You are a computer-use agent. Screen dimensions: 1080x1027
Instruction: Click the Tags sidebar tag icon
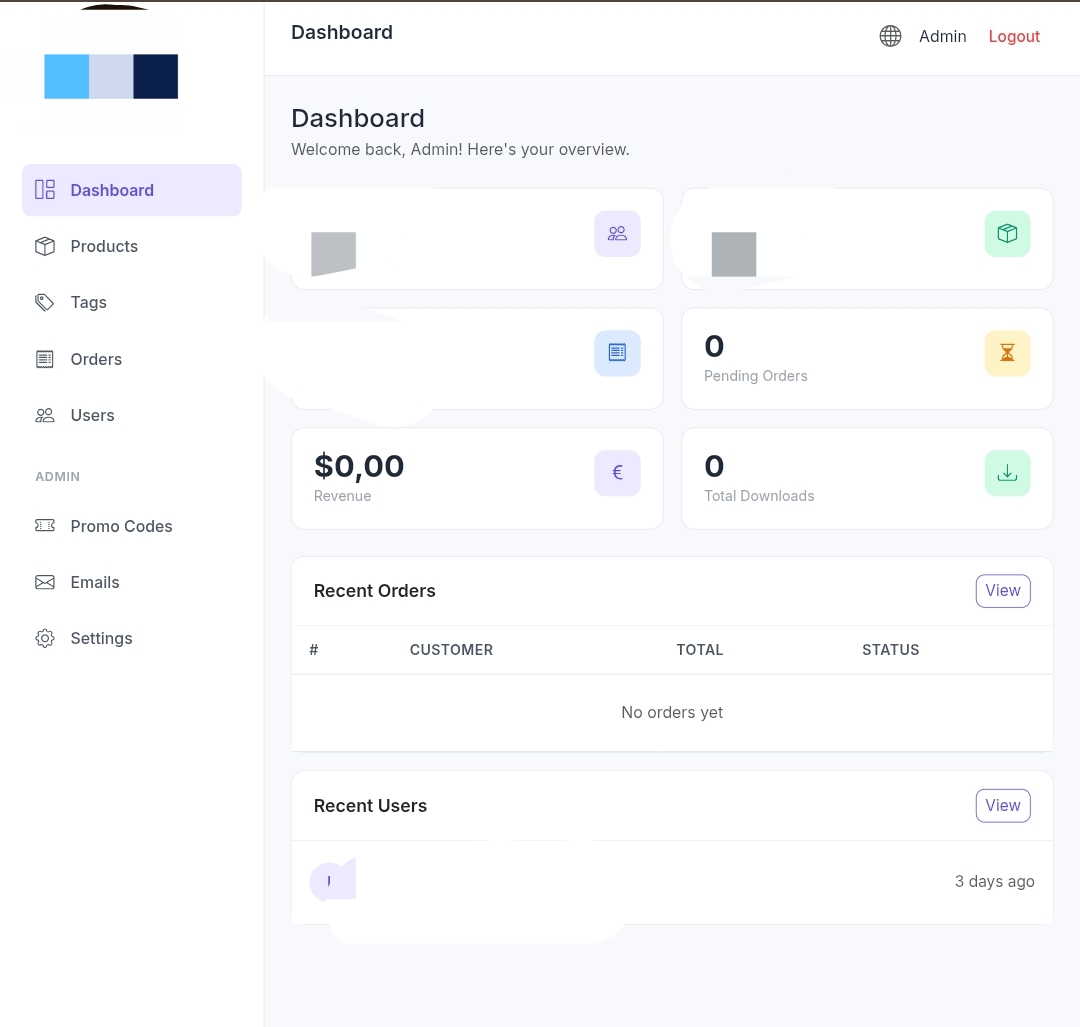[x=45, y=302]
